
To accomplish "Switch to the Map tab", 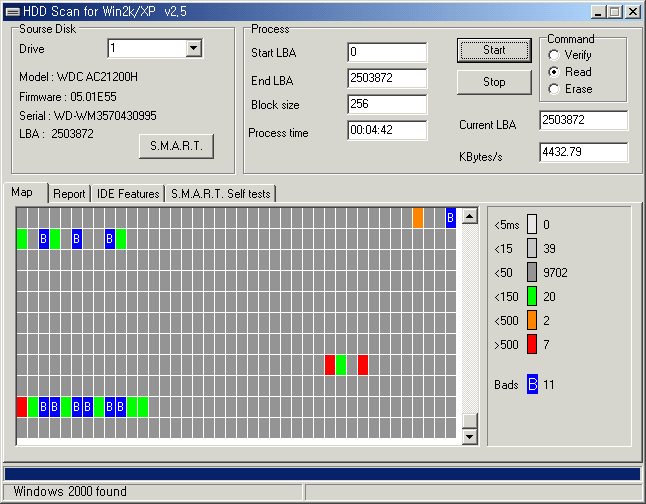I will [x=25, y=192].
